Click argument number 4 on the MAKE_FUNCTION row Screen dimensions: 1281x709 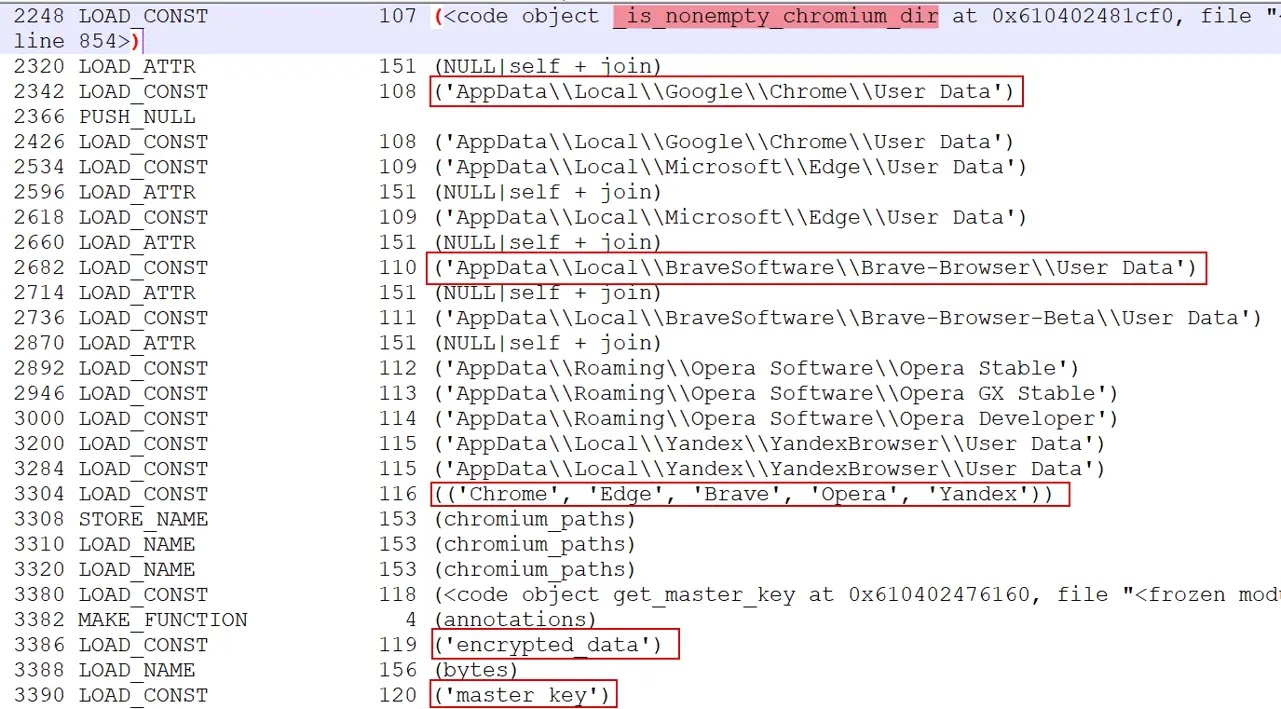point(411,619)
